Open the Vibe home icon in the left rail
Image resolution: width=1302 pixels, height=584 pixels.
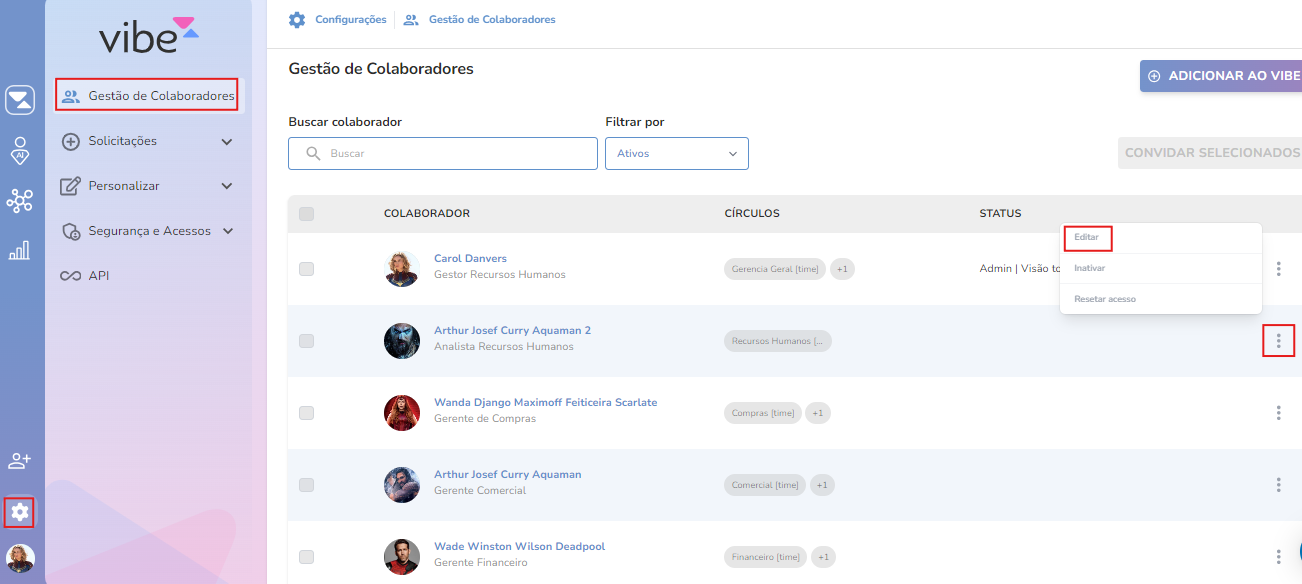(20, 100)
